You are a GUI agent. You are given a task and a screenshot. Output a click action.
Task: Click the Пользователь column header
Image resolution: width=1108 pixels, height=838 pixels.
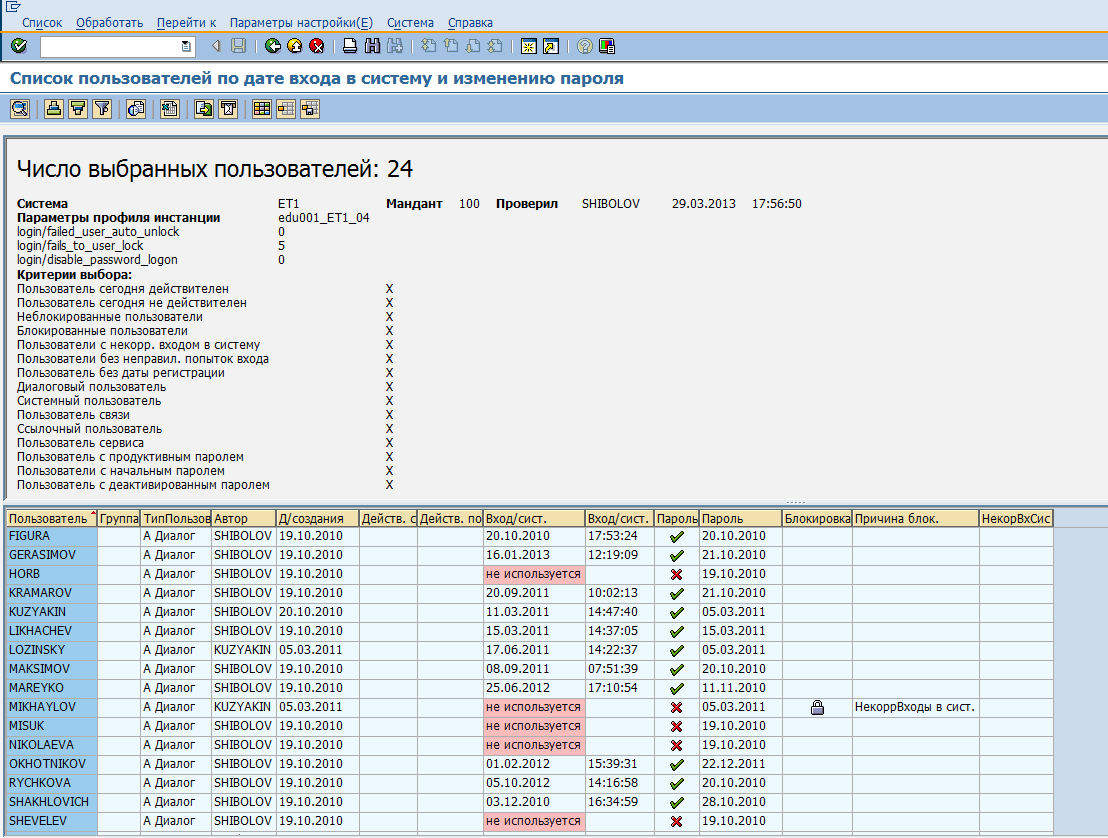pyautogui.click(x=45, y=518)
